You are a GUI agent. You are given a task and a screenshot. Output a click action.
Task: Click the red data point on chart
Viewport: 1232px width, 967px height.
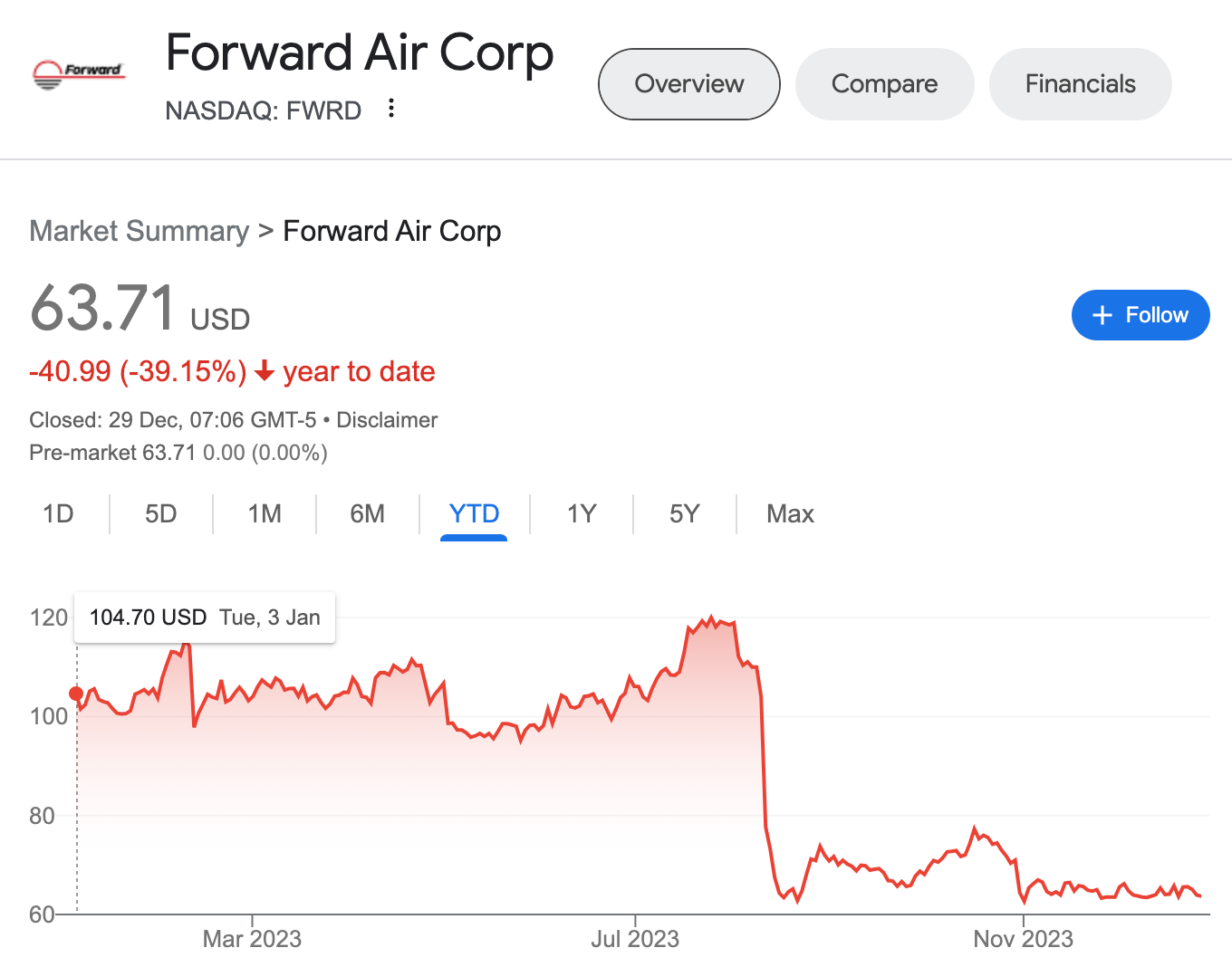point(76,694)
